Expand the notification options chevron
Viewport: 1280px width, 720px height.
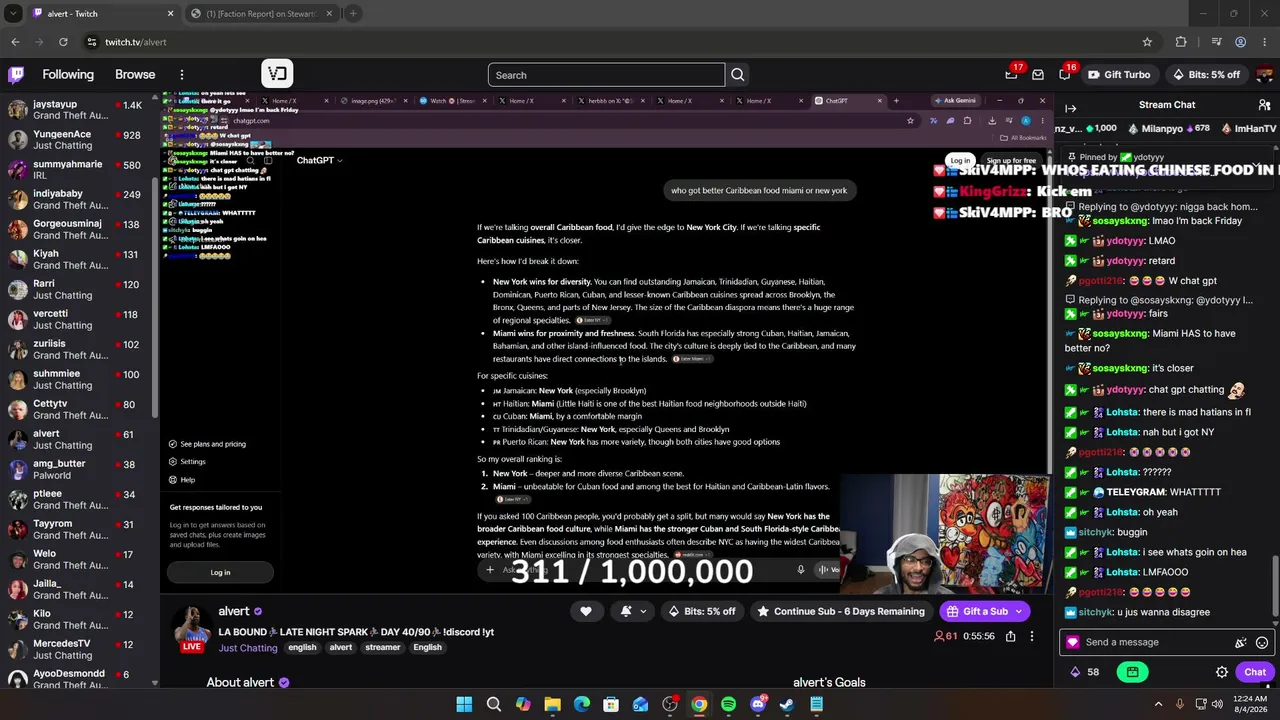(x=643, y=611)
